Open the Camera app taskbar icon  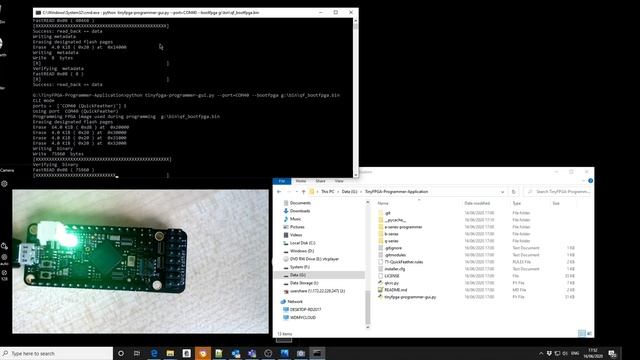click(301, 353)
